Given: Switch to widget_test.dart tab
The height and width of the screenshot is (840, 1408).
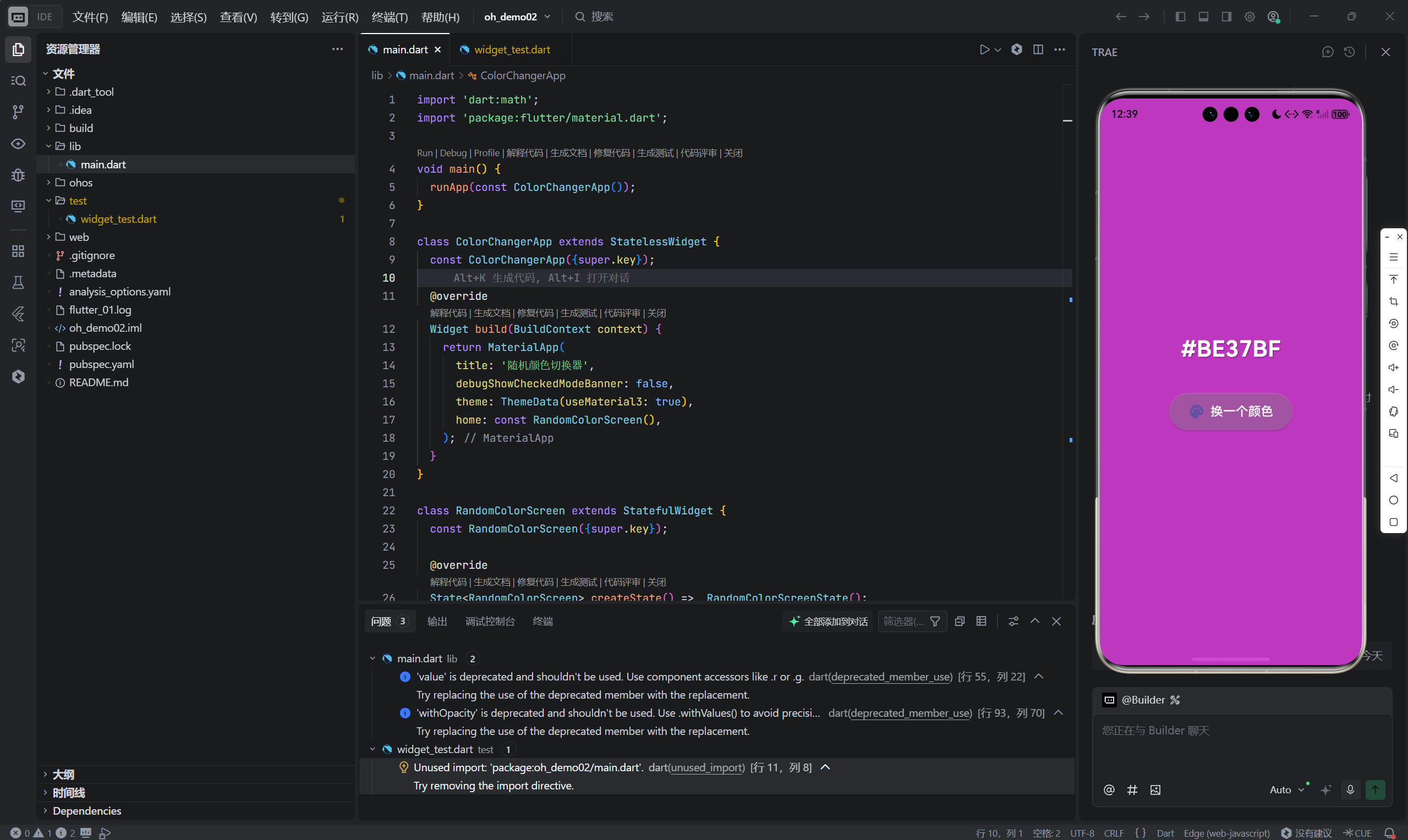Looking at the screenshot, I should (x=511, y=50).
